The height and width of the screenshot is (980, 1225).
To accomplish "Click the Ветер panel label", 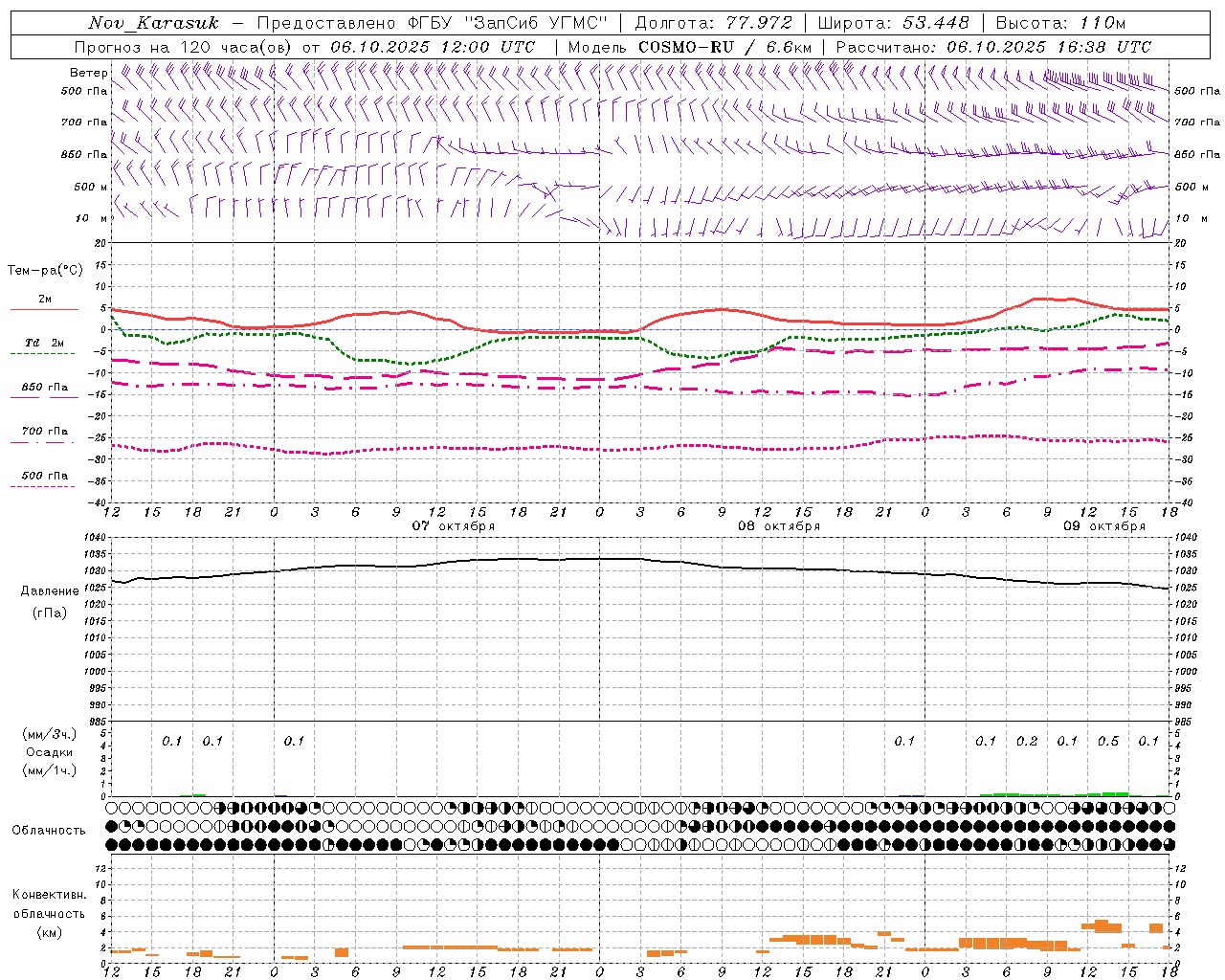I will tap(88, 73).
